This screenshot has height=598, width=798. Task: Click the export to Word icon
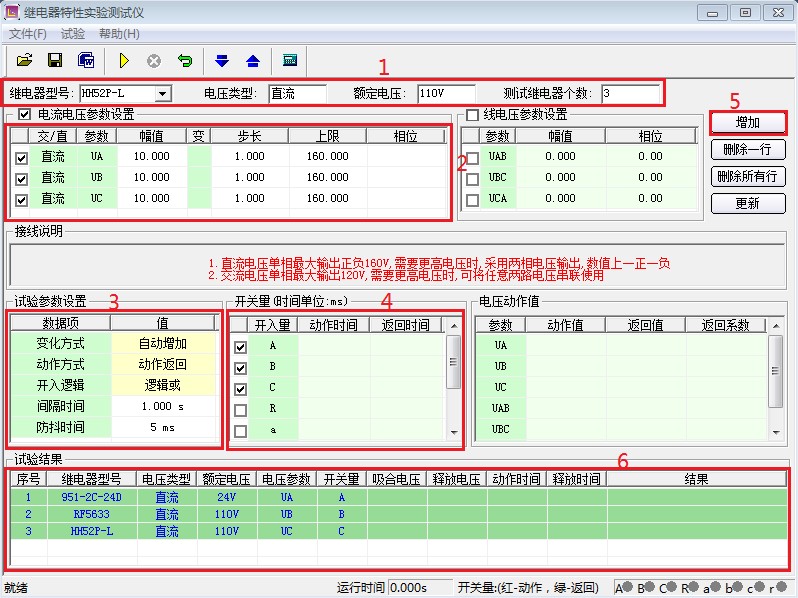coord(86,60)
